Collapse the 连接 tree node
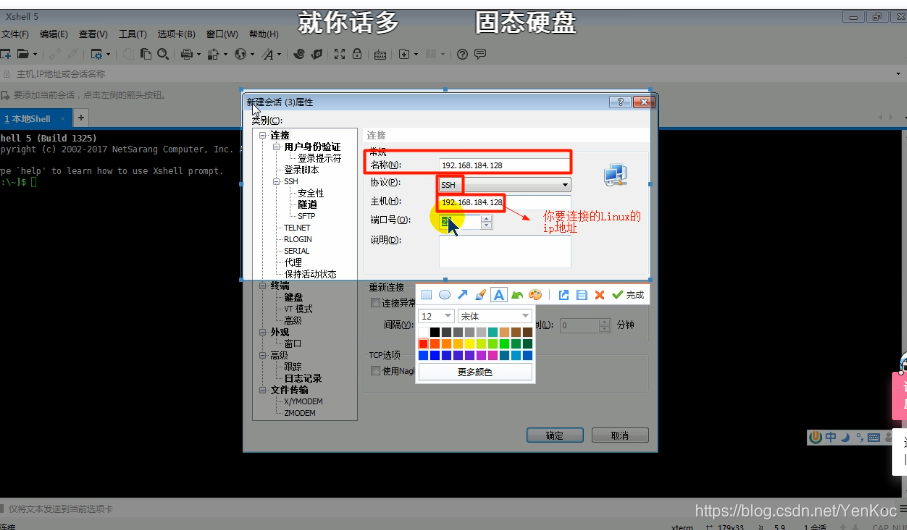This screenshot has height=530, width=907. 263,135
